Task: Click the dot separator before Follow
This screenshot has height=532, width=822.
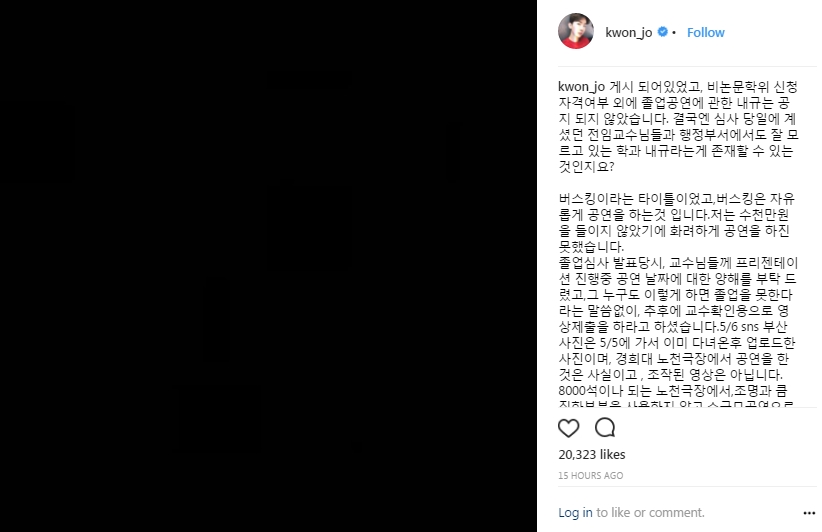Action: (x=674, y=32)
